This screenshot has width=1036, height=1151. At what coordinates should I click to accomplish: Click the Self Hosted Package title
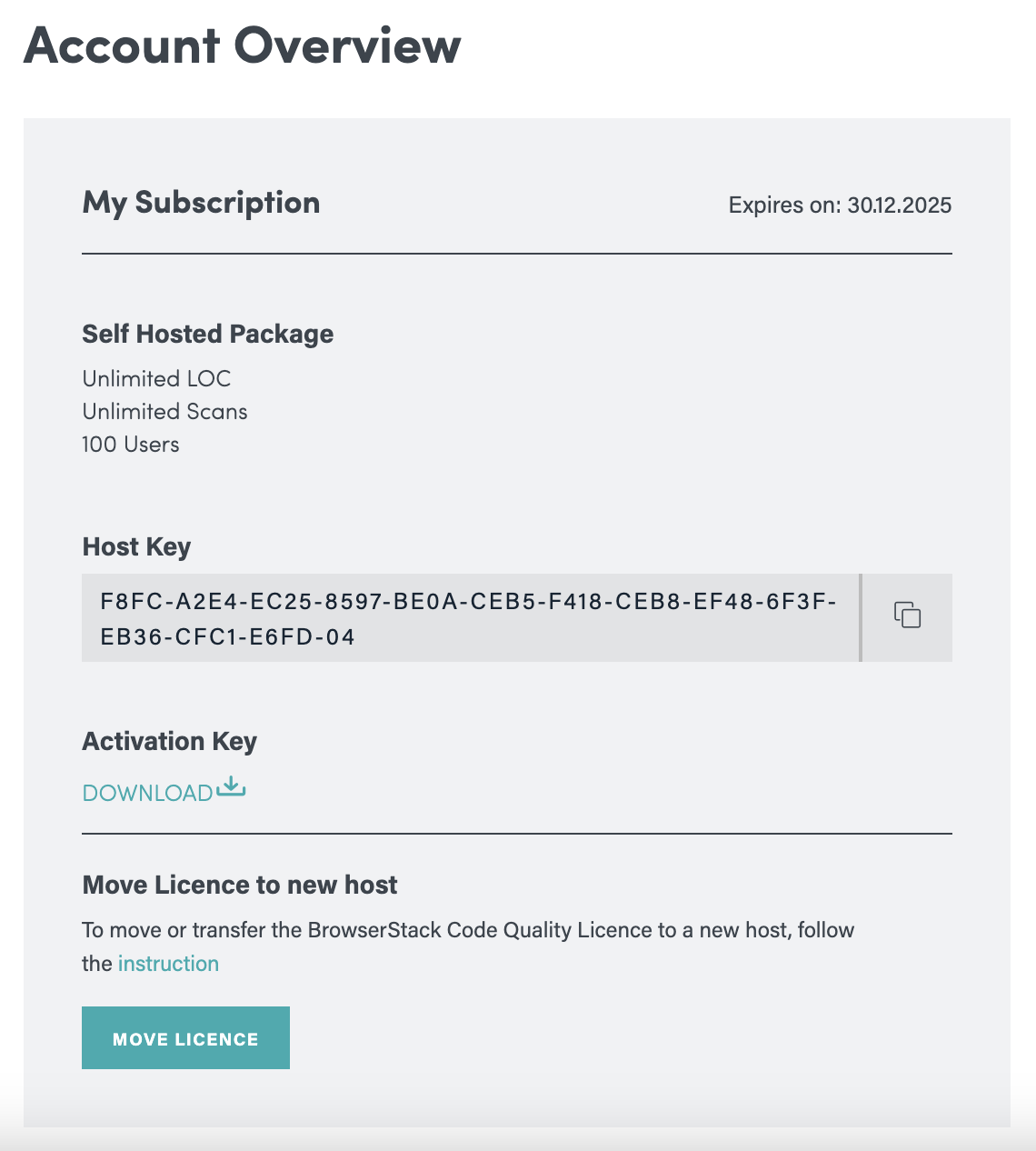point(208,334)
